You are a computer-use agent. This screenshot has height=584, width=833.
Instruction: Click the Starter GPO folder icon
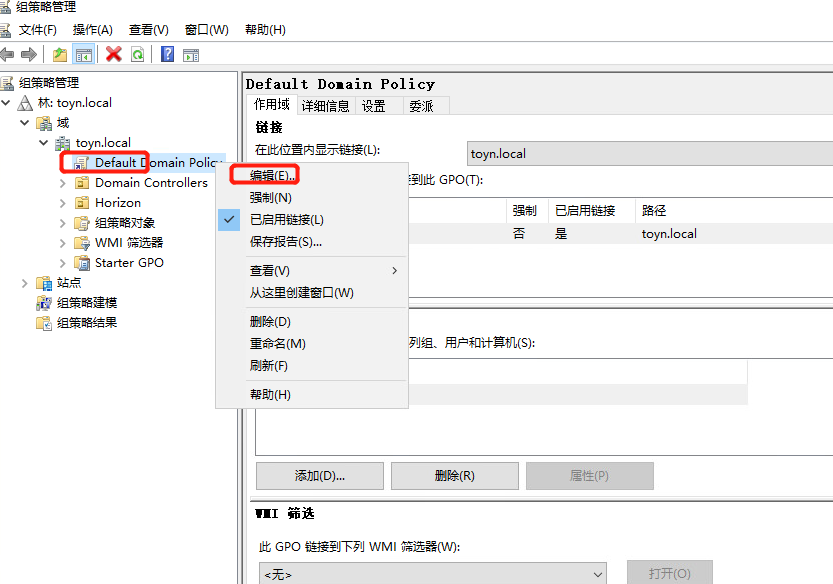82,263
